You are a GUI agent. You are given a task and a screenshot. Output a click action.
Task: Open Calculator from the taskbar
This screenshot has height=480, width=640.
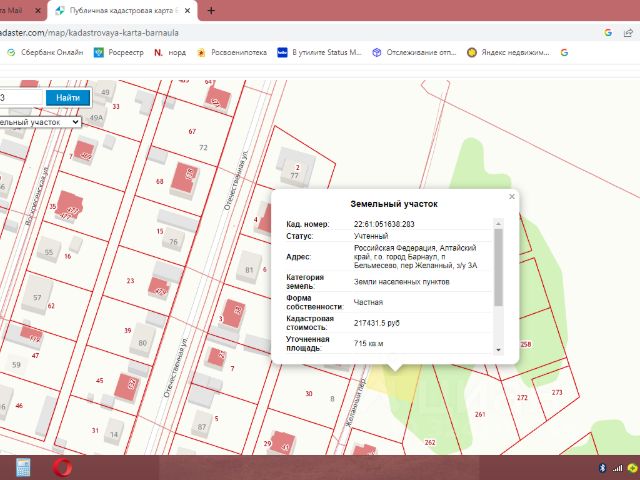click(x=24, y=467)
